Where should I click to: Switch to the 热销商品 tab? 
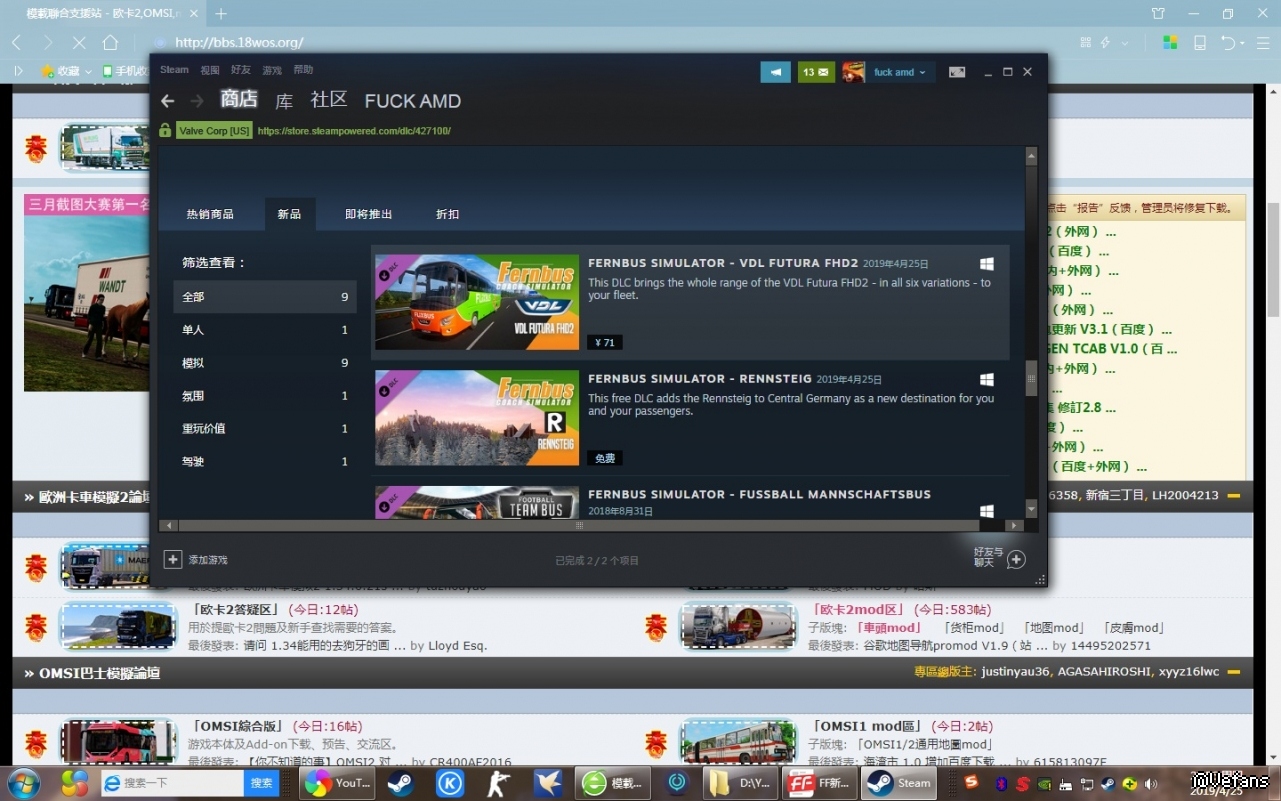click(x=210, y=214)
